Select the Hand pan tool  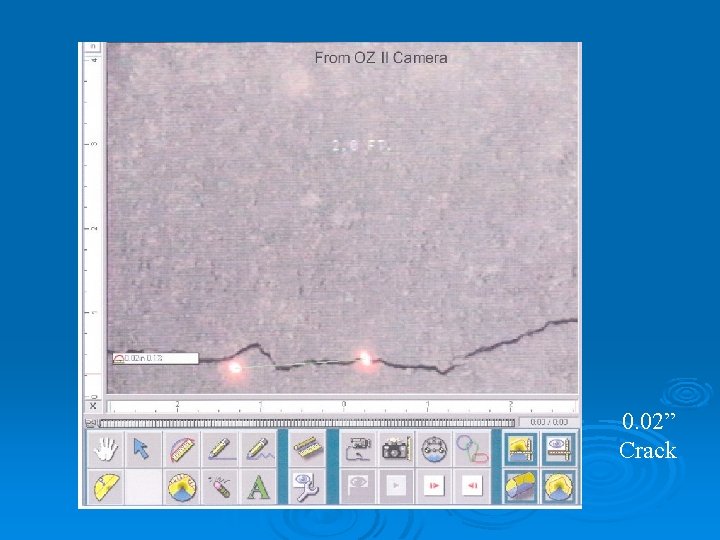[x=105, y=449]
